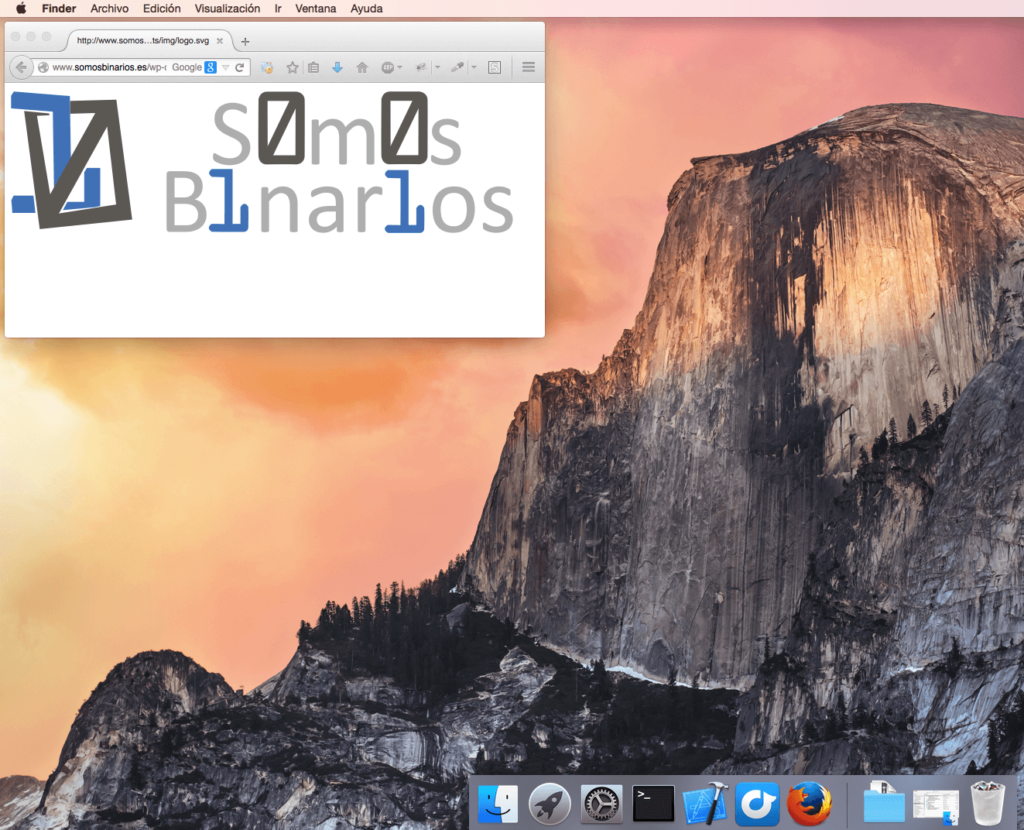This screenshot has height=830, width=1024.
Task: Expand the Adblock toolbar icon dropdown
Action: [x=400, y=67]
